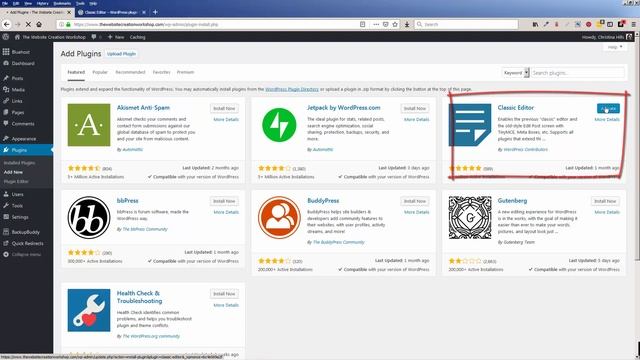Install Akismet Anti-Spam with Install Now

(224, 108)
